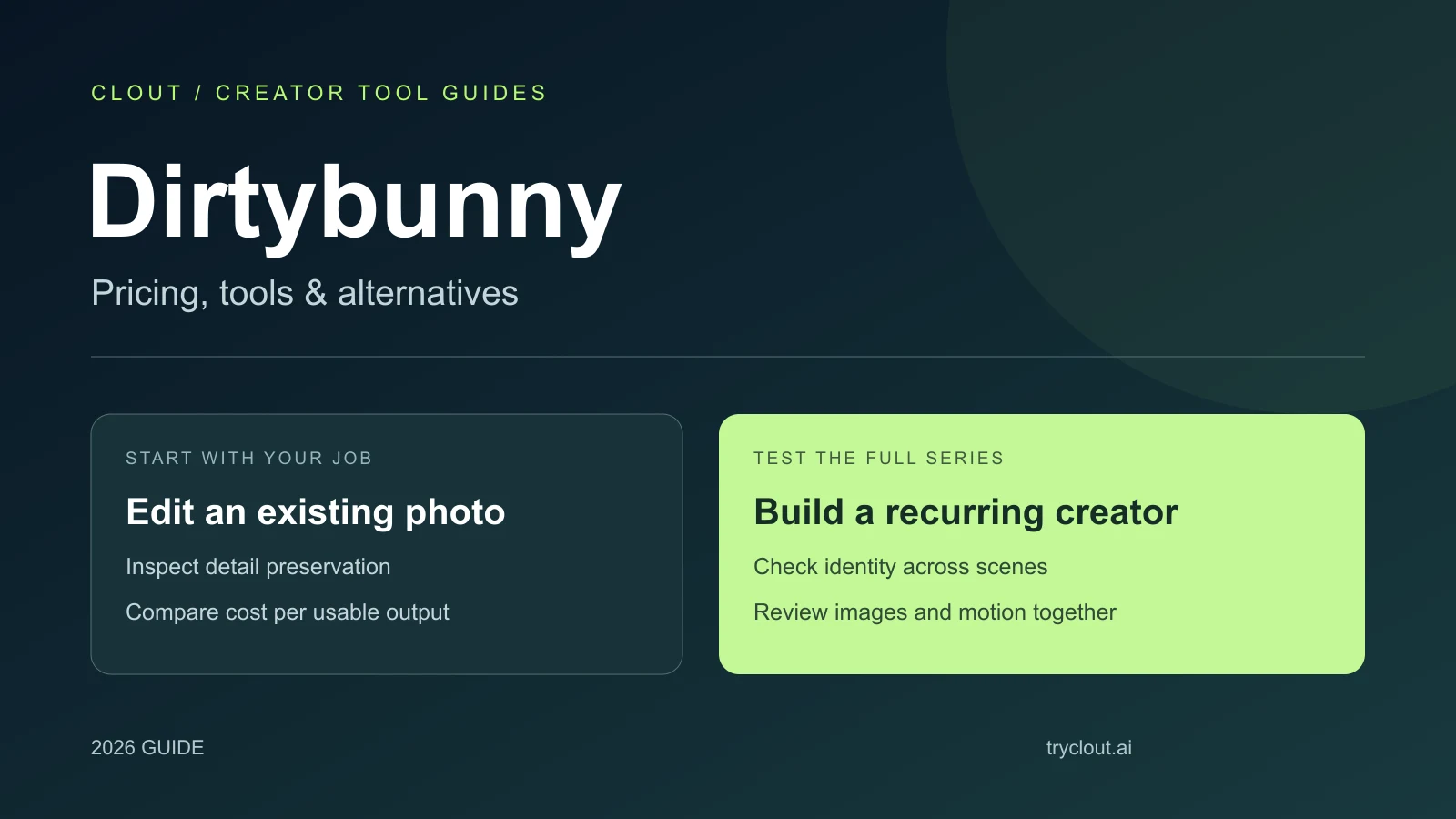Click 'Inspect detail preservation' line
Image resolution: width=1456 pixels, height=819 pixels.
pyautogui.click(x=258, y=567)
